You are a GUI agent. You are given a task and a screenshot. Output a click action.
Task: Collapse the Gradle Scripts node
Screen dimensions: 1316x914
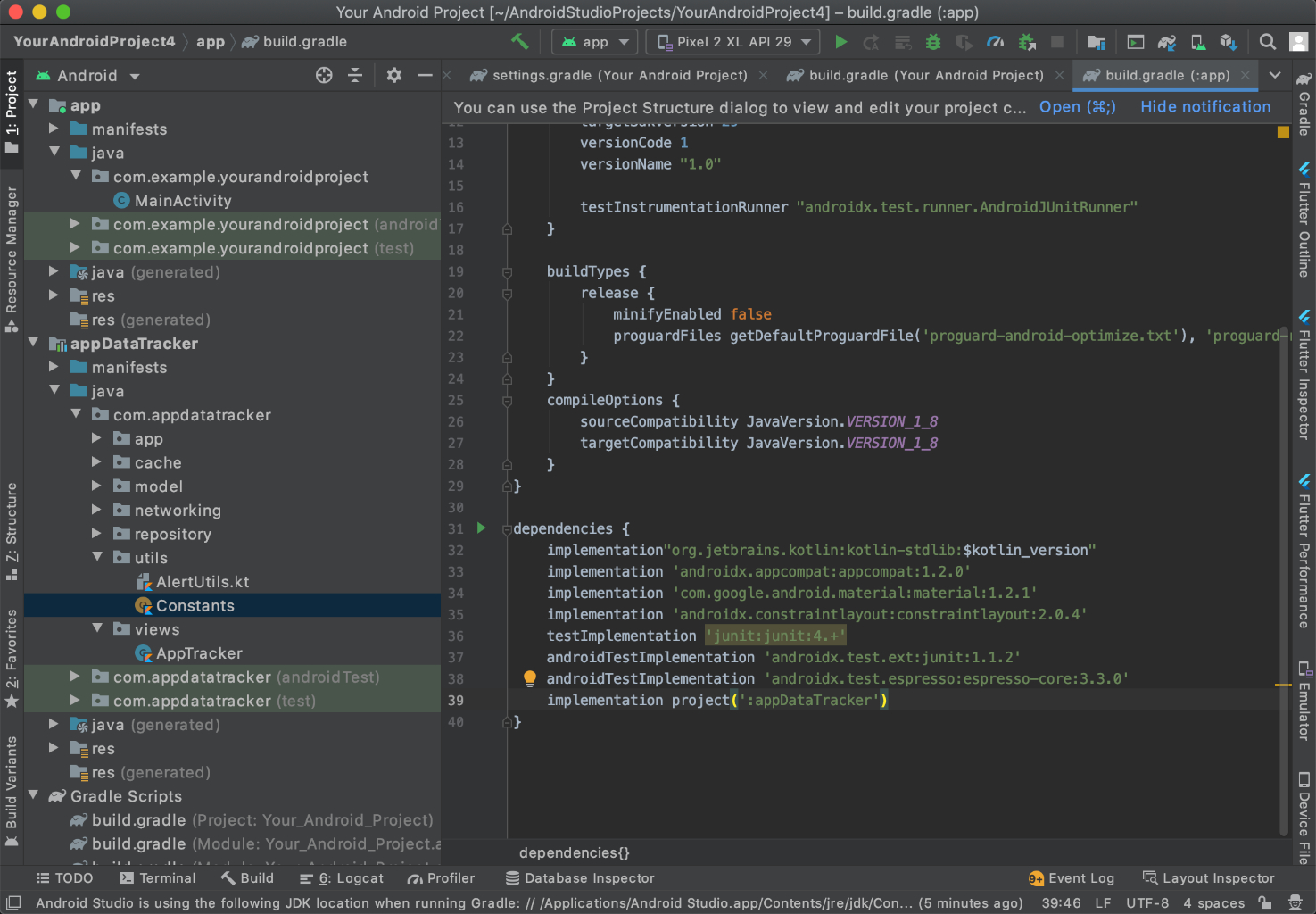pyautogui.click(x=34, y=795)
